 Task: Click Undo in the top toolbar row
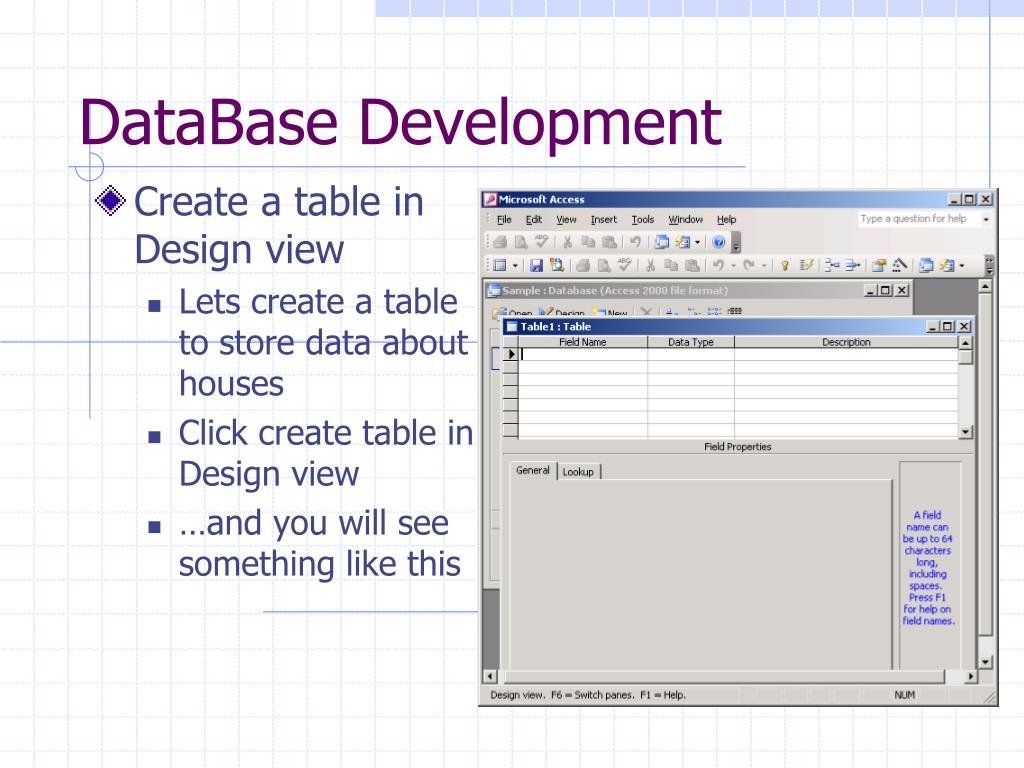[x=635, y=242]
